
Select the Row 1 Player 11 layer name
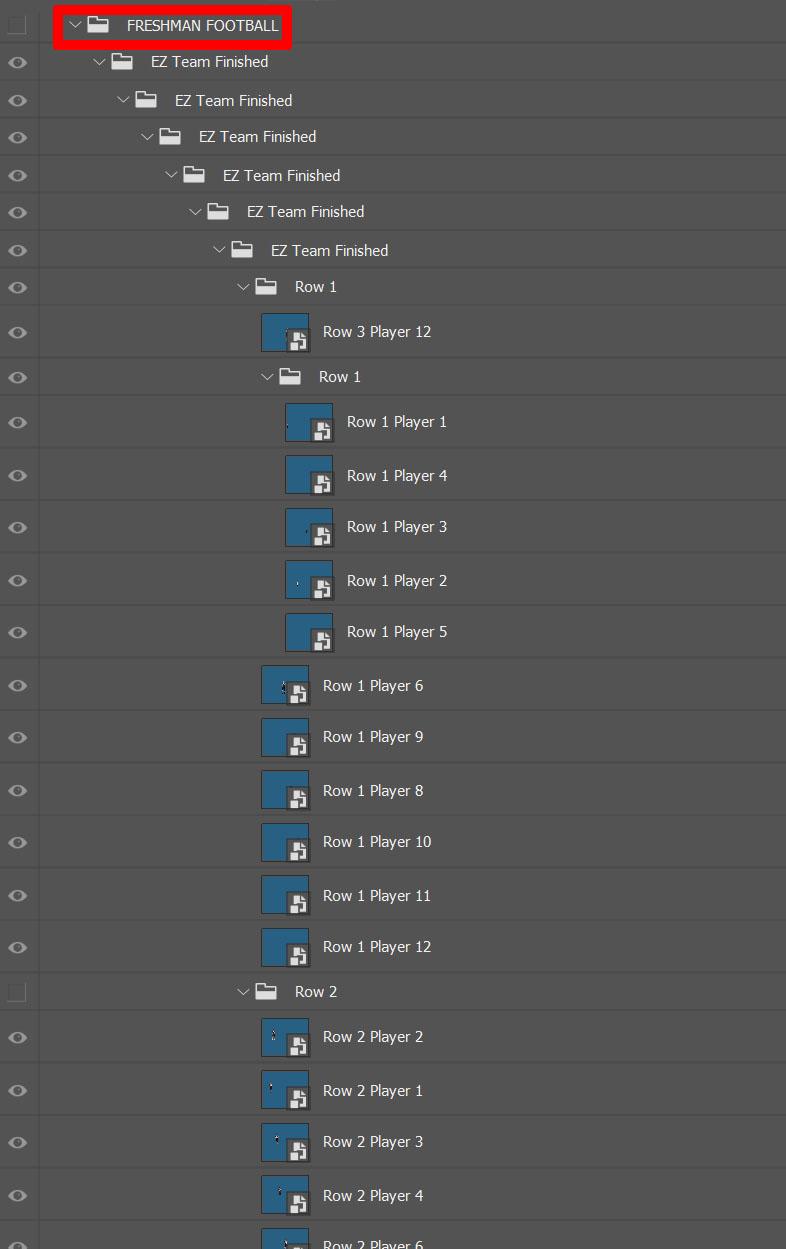[x=377, y=896]
